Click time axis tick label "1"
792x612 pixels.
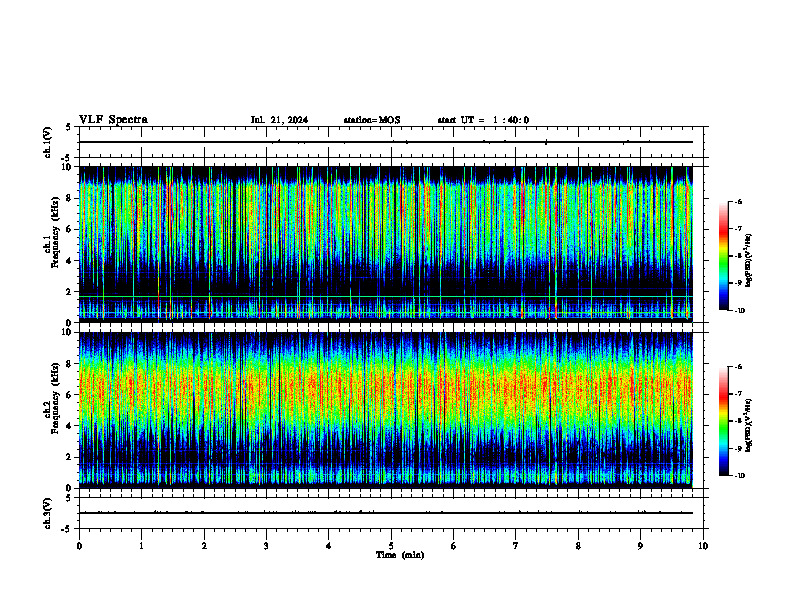coord(141,546)
